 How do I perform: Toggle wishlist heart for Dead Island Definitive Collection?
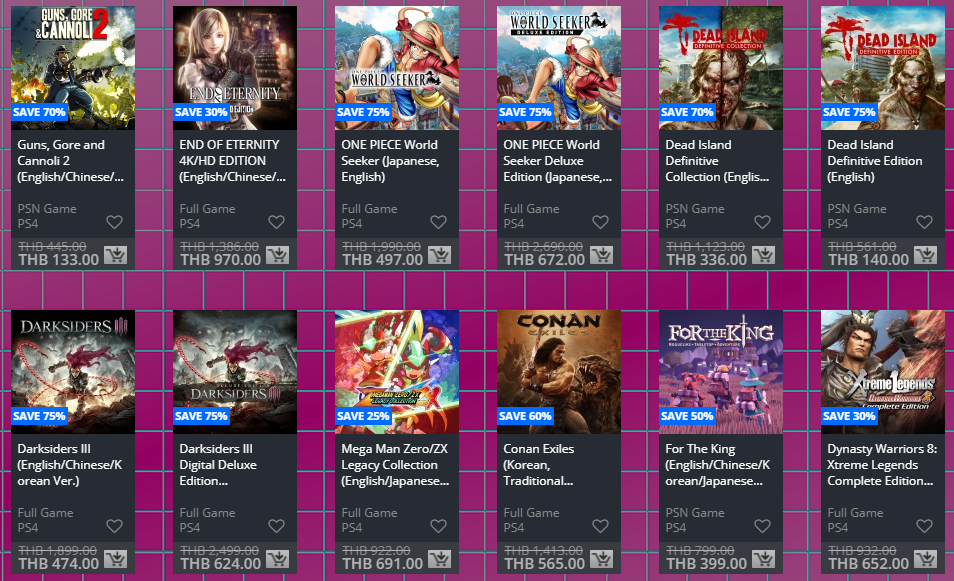tap(762, 222)
